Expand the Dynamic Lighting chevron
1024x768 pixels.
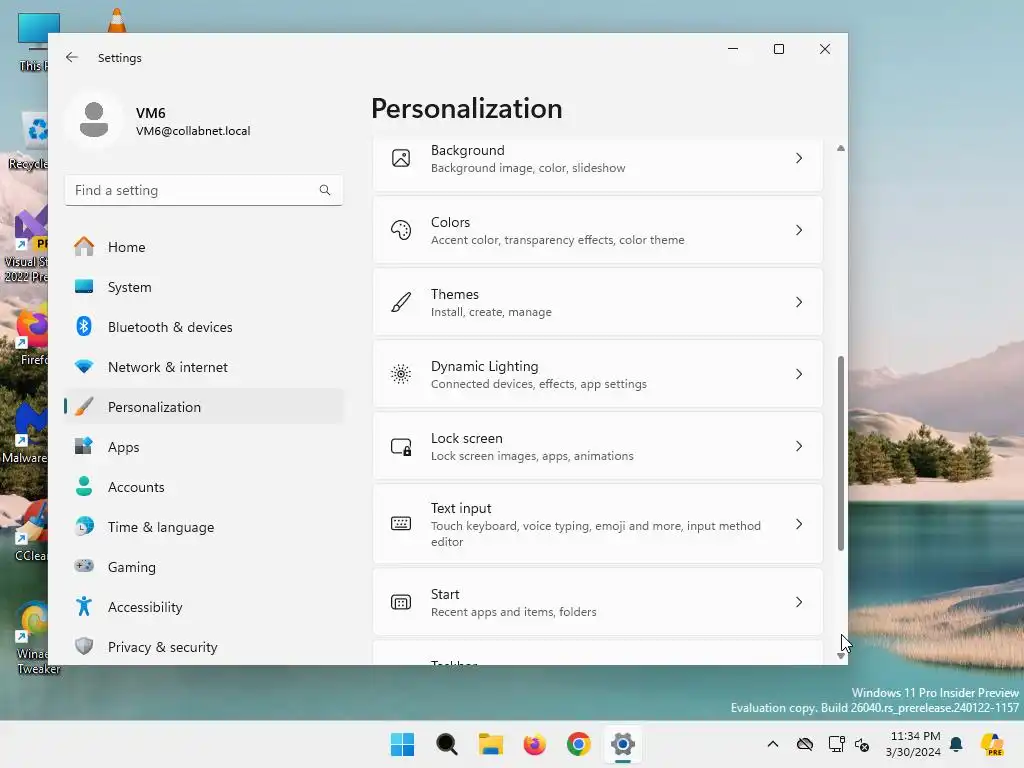(799, 374)
